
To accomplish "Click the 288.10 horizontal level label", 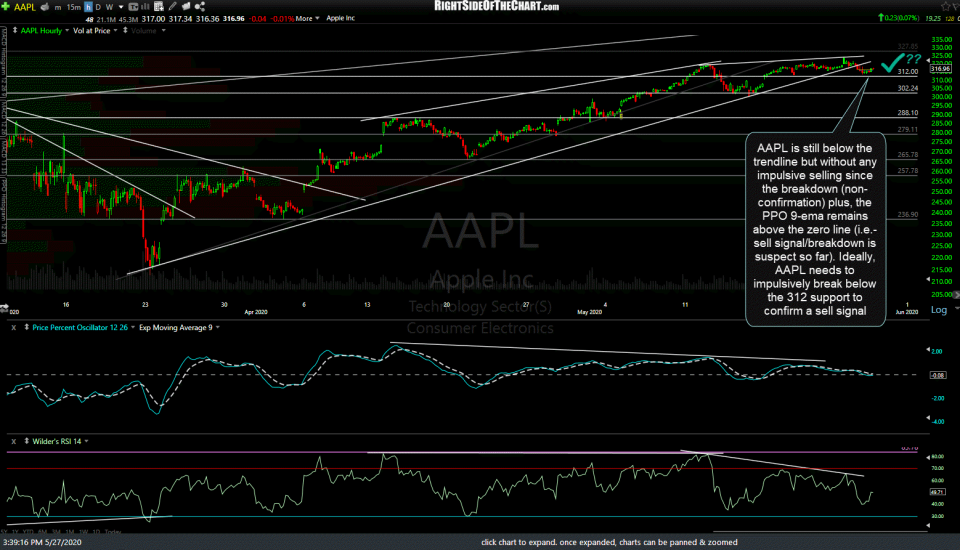I will pyautogui.click(x=908, y=113).
